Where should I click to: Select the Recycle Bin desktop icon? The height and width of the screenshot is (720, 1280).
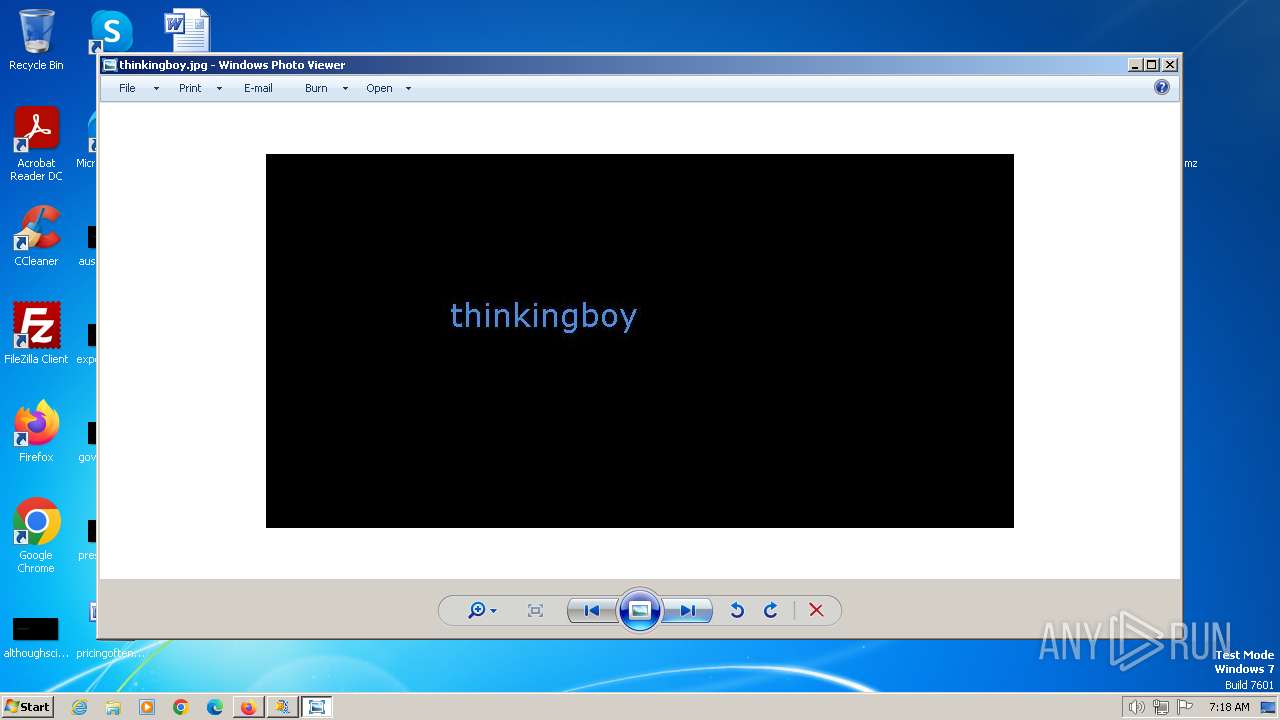36,40
